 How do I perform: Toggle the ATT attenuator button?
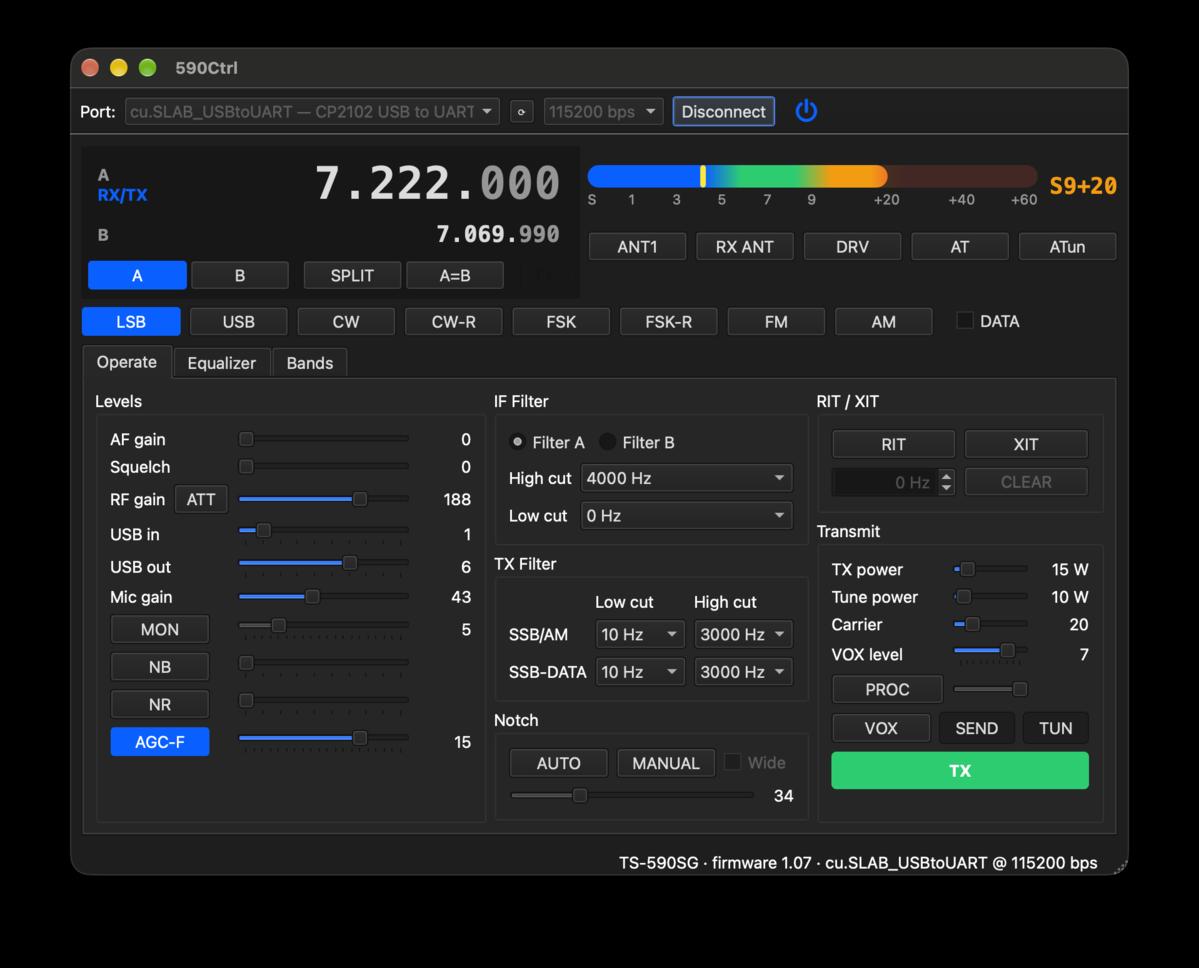point(201,499)
